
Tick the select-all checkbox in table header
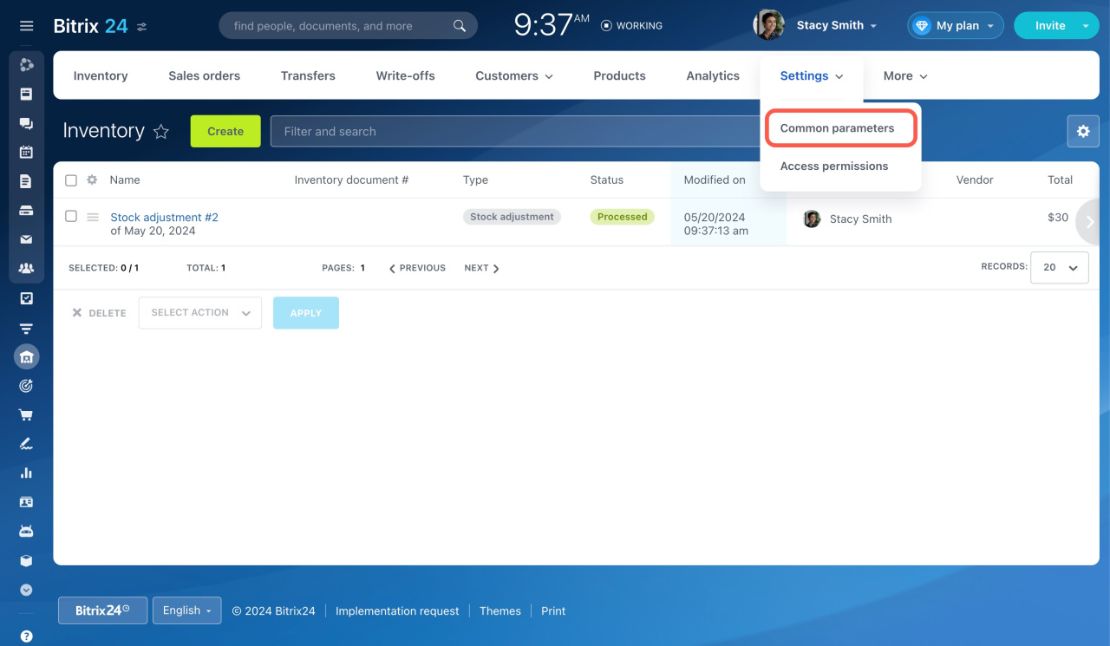pyautogui.click(x=71, y=180)
